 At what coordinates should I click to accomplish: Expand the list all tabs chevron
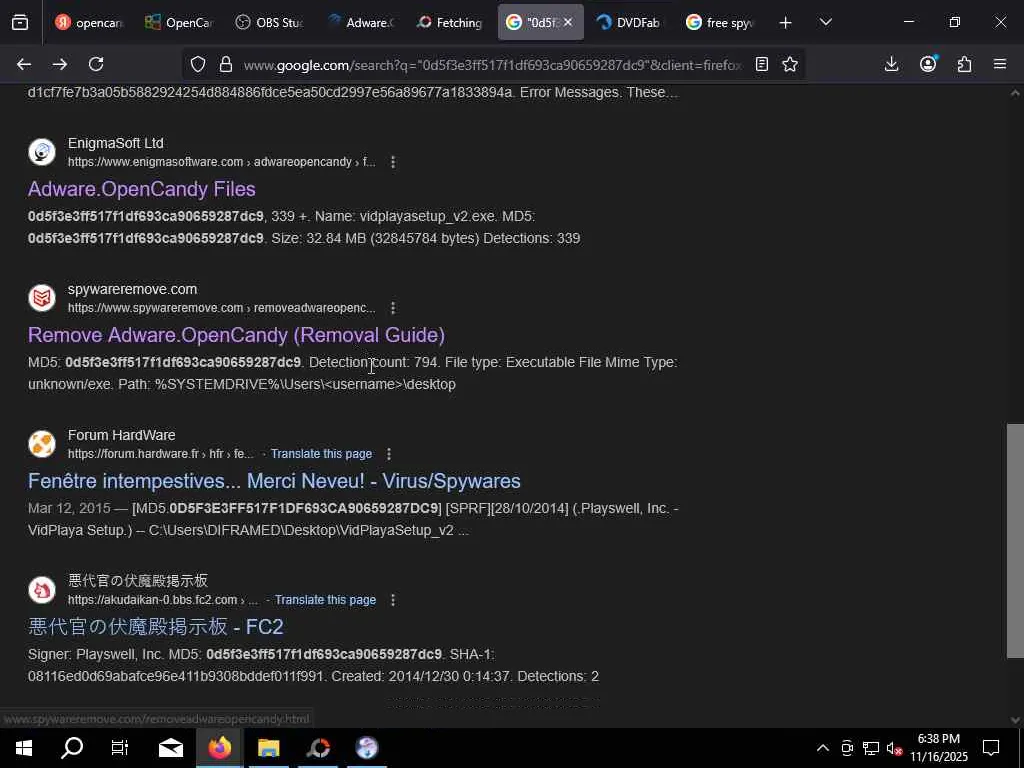(825, 23)
